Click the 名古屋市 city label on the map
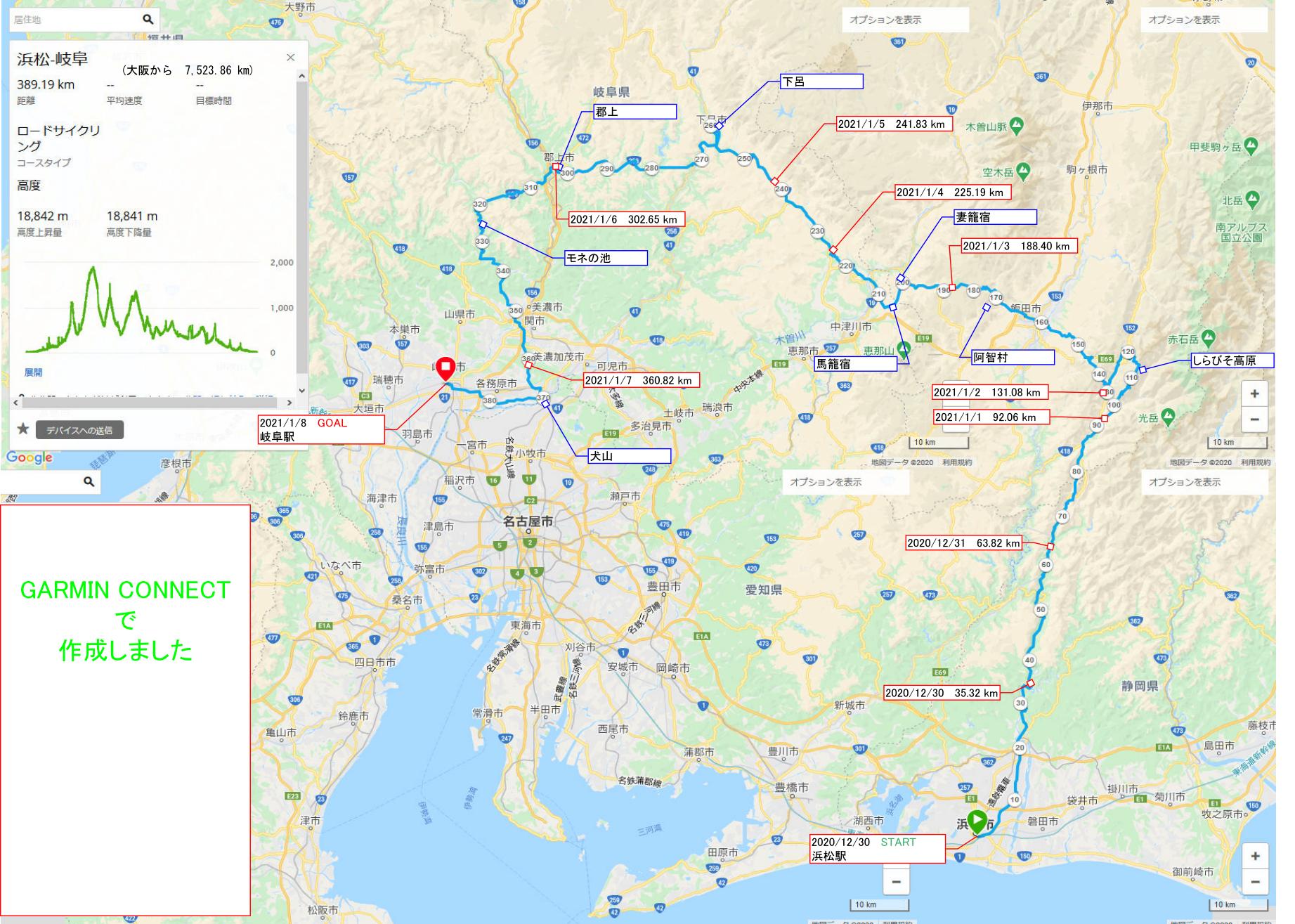 click(x=528, y=521)
